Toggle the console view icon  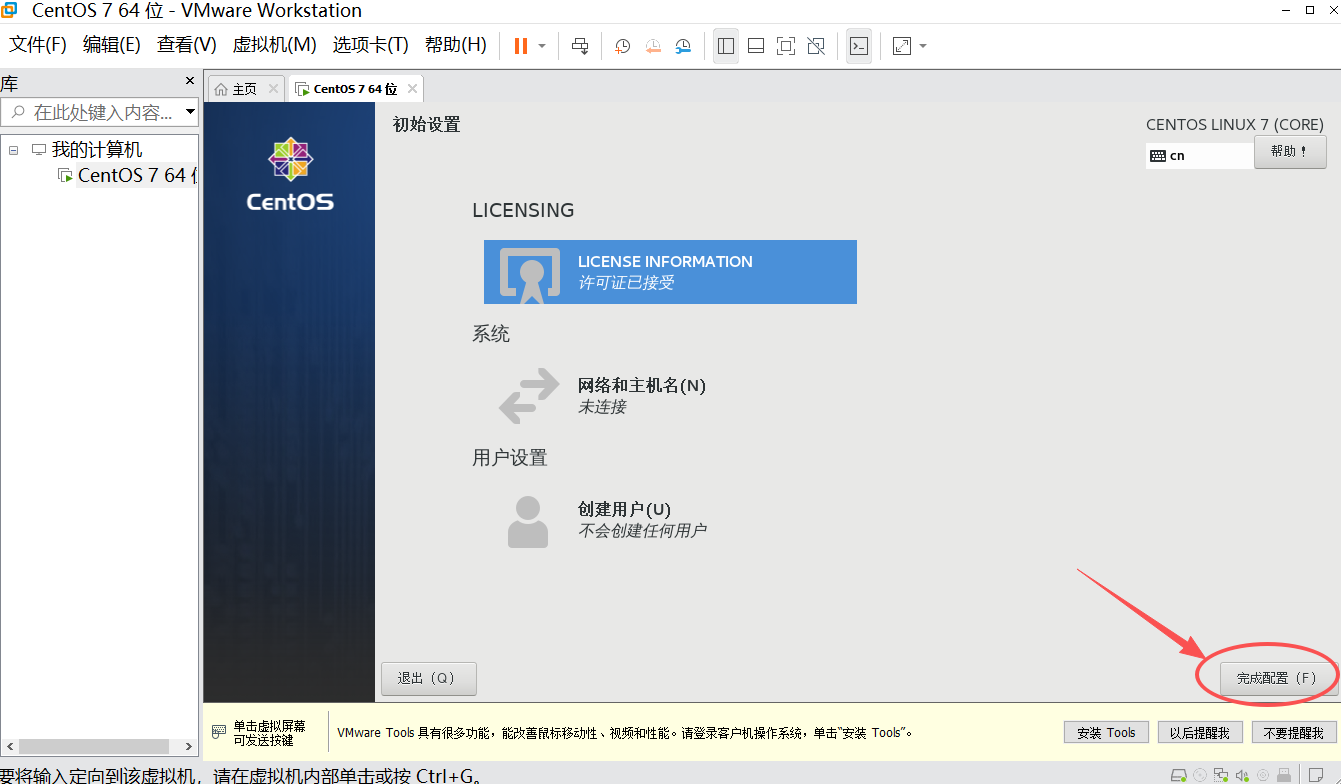(858, 46)
